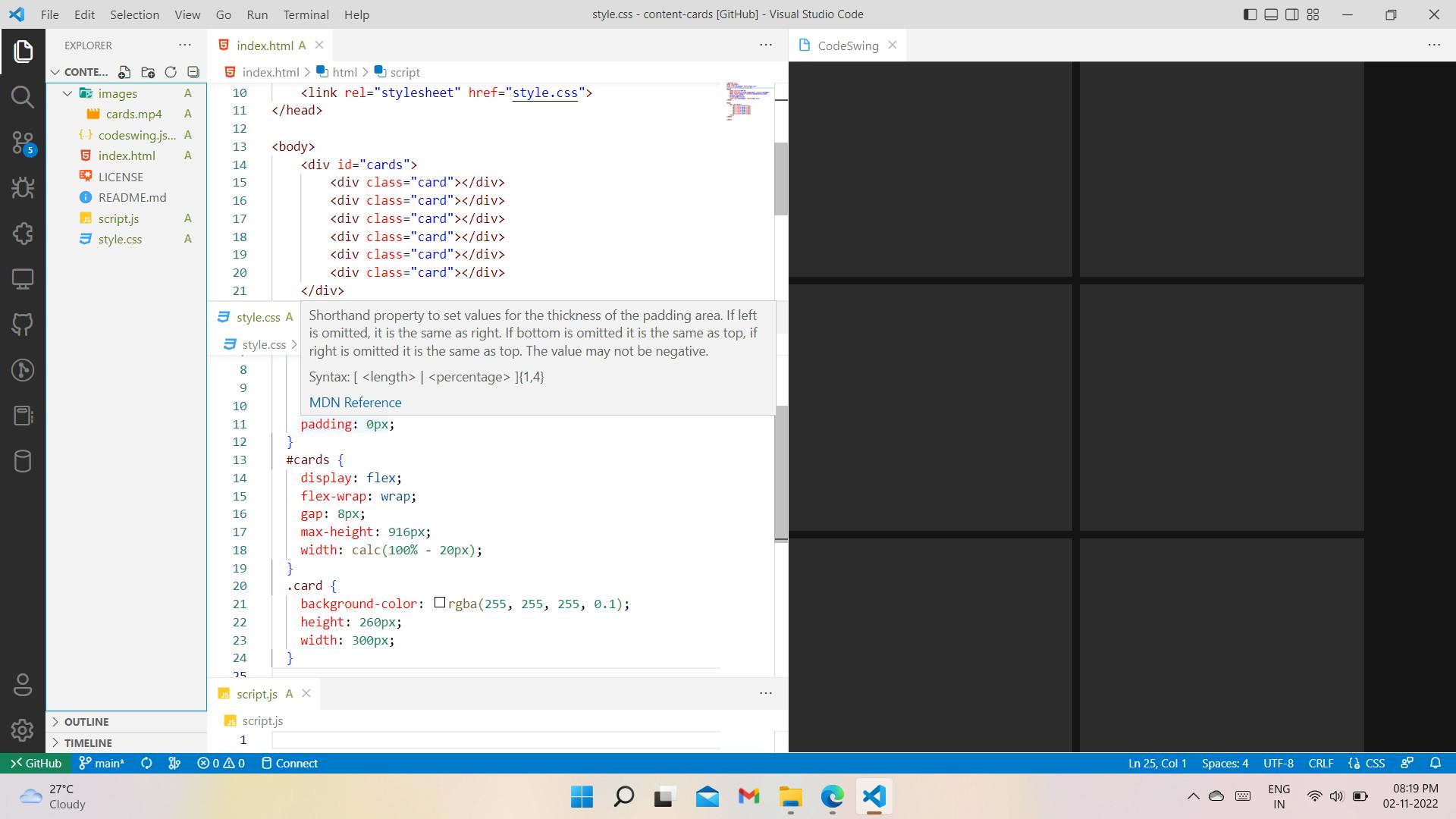Collapse all folders in Explorer

[x=193, y=72]
